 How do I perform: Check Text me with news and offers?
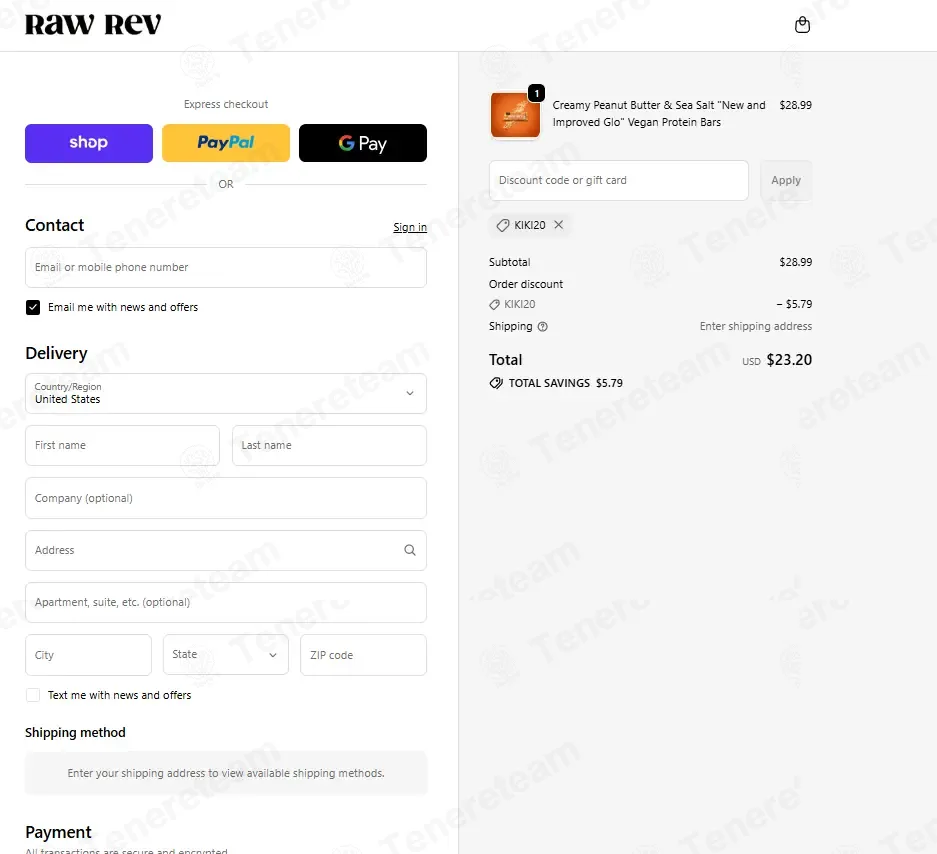(33, 695)
